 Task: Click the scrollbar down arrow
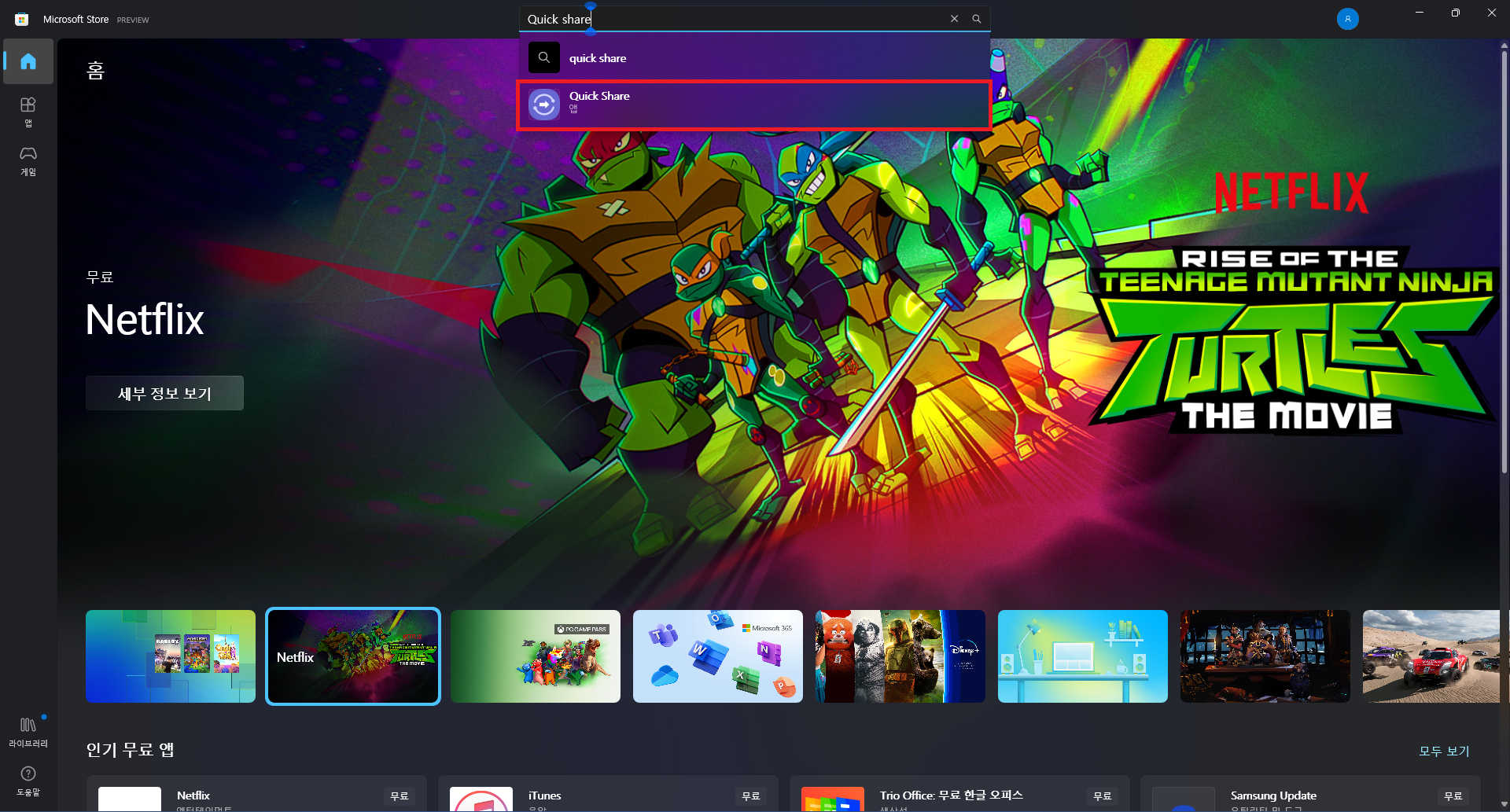(1504, 805)
